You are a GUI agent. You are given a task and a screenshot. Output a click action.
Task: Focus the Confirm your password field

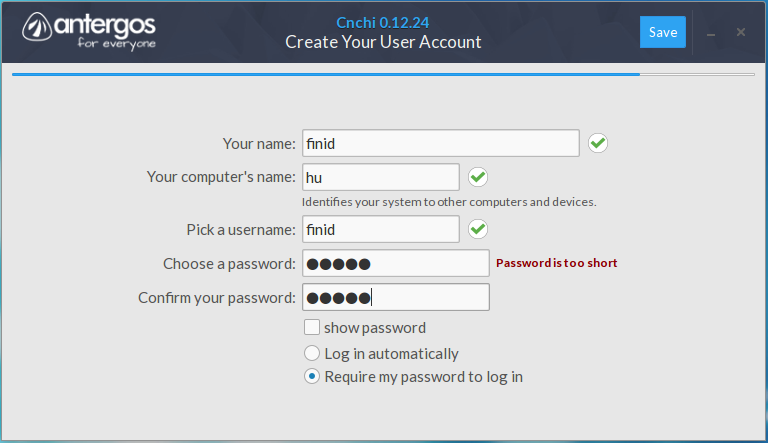[396, 297]
